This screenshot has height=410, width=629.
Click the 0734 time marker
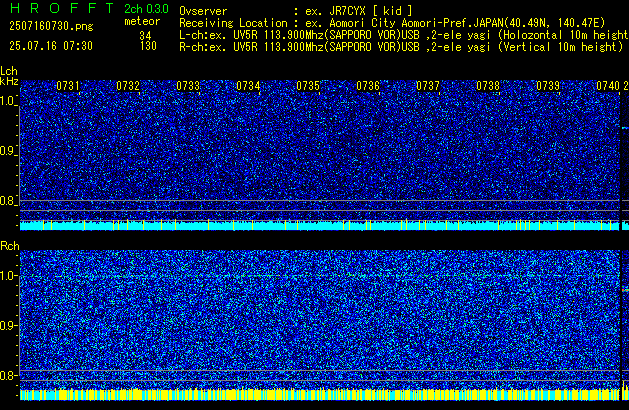pos(248,86)
